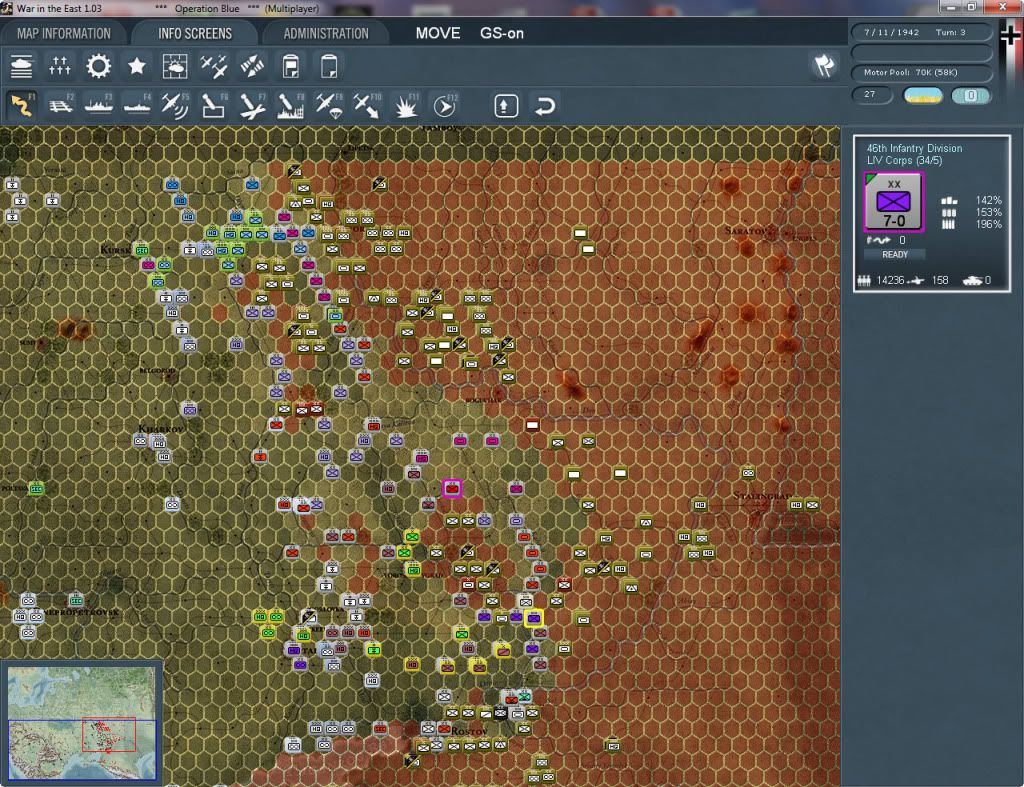Click the upload/save upward arrow button
Image resolution: width=1024 pixels, height=787 pixels.
pyautogui.click(x=506, y=106)
